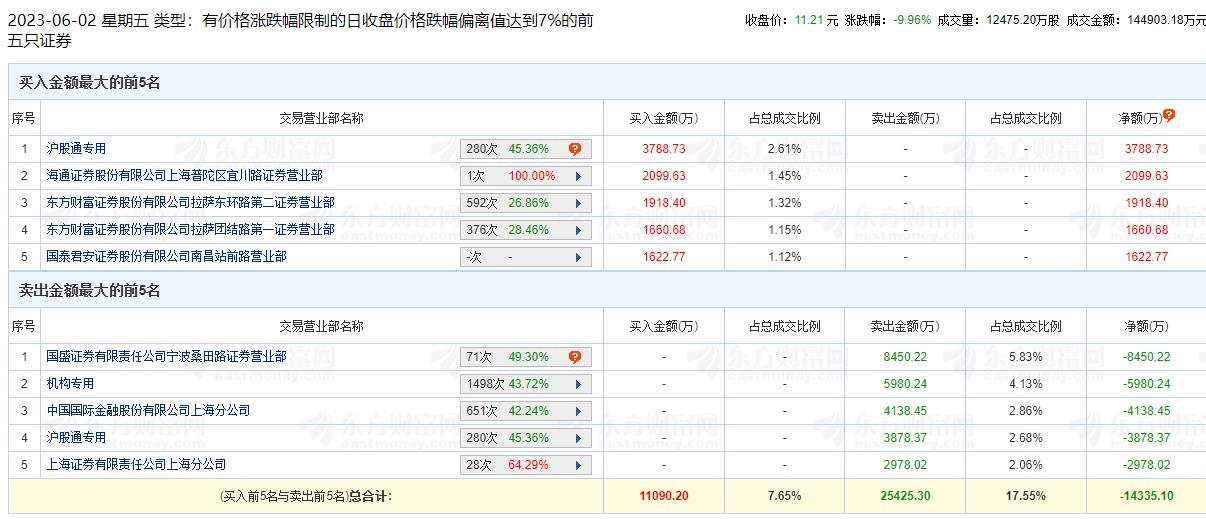Screen dimensions: 1206x519
Task: Open 中国国际金融上海分公司 link
Action: [x=148, y=411]
